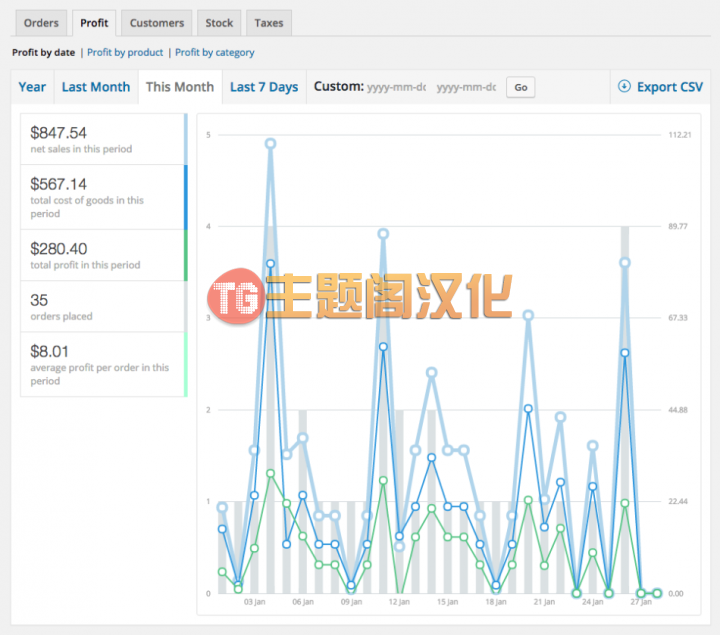Viewport: 720px width, 635px height.
Task: Highlight the $8.01 average profit legend
Action: (104, 365)
